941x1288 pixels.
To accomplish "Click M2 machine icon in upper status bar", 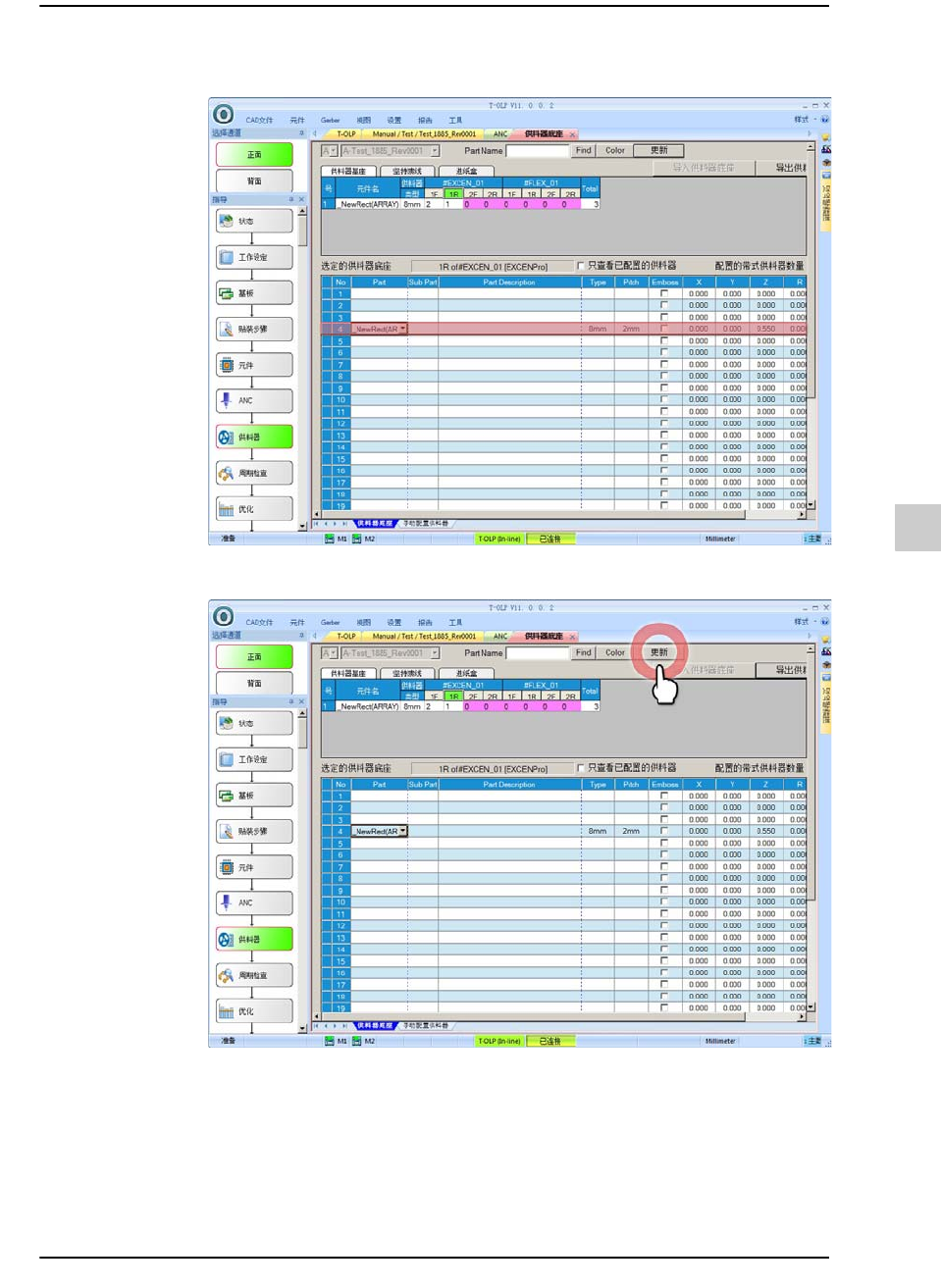I will (x=357, y=539).
